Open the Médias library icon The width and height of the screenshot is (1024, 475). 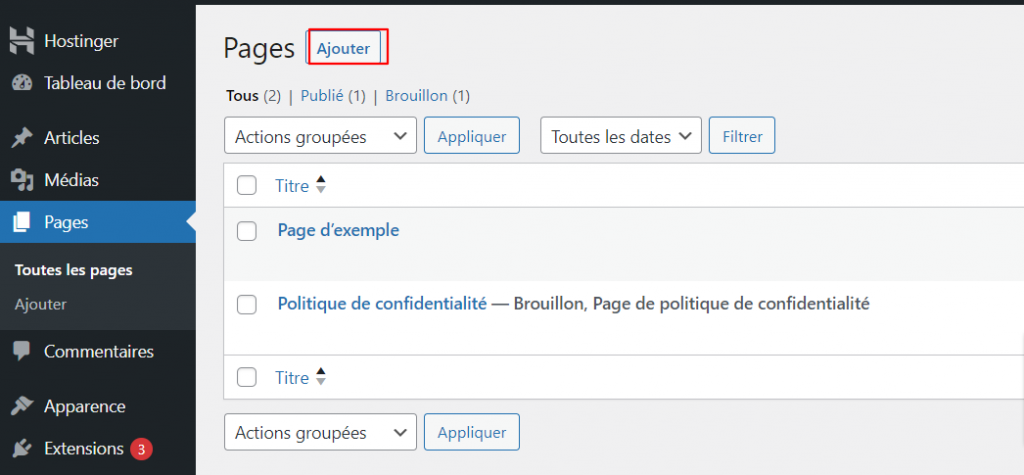22,181
